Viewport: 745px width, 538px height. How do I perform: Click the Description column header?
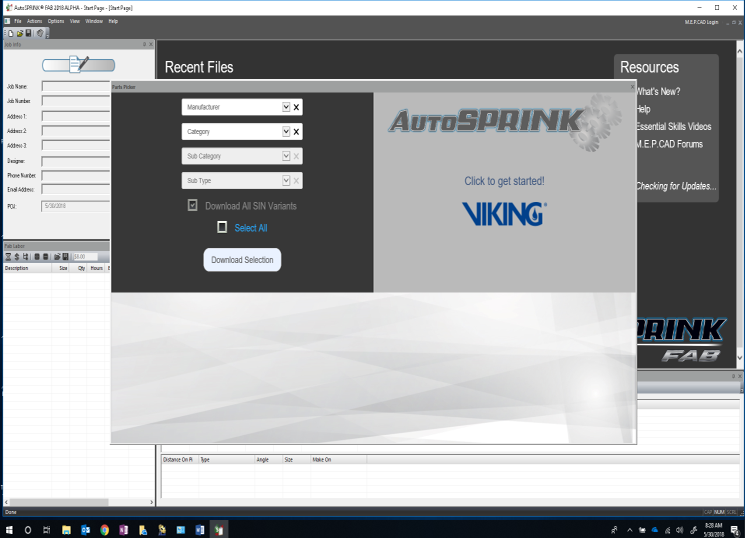tap(28, 269)
